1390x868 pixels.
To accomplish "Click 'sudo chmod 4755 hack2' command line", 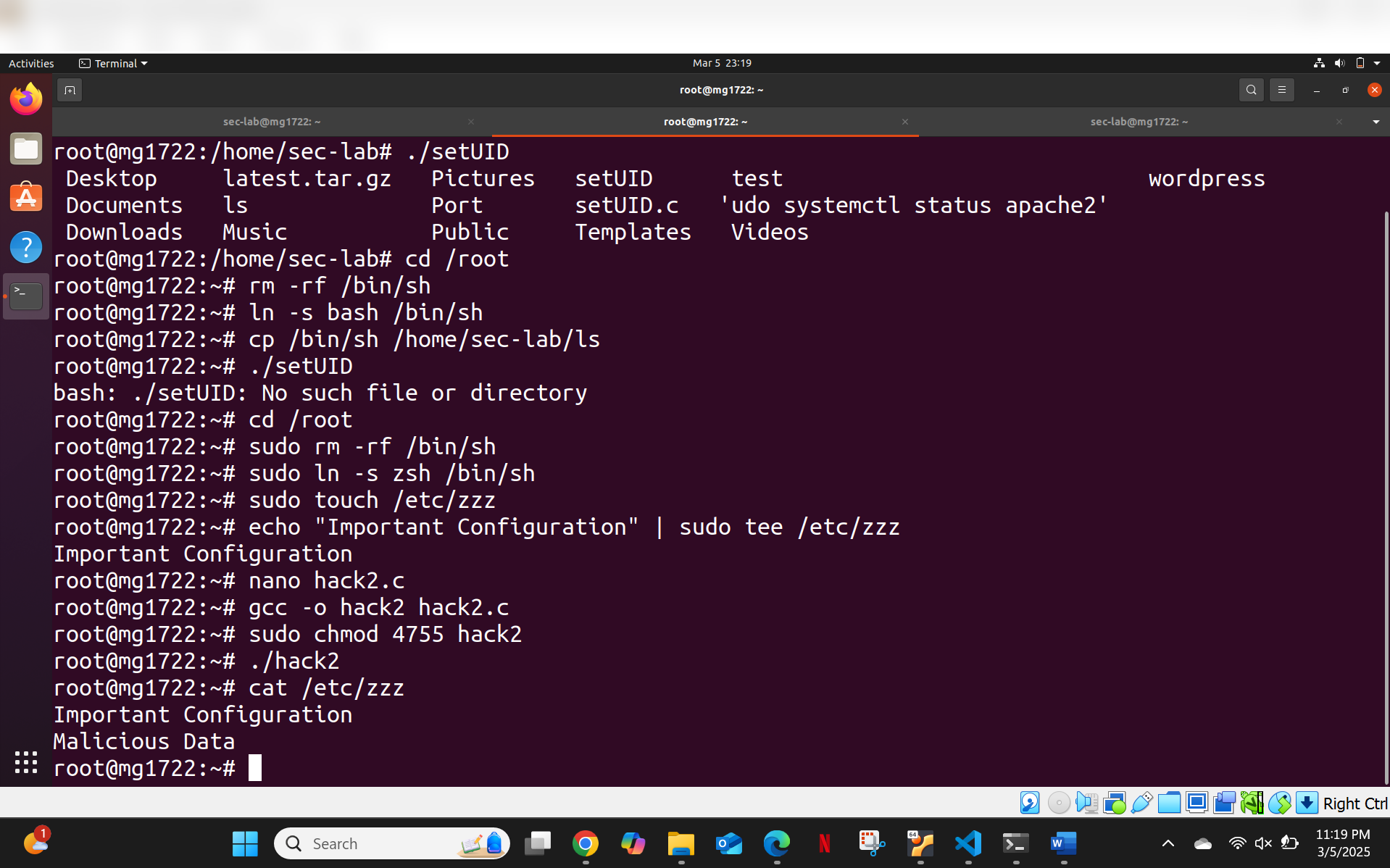I will pos(385,634).
